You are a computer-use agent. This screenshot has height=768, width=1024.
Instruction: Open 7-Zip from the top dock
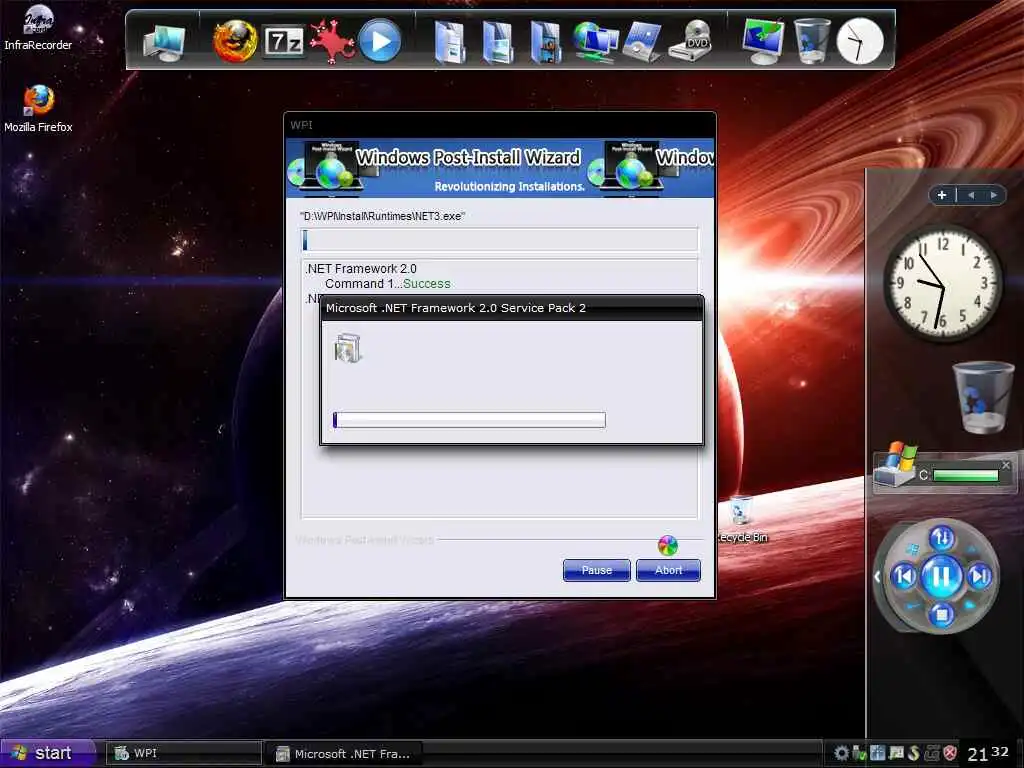pyautogui.click(x=283, y=42)
